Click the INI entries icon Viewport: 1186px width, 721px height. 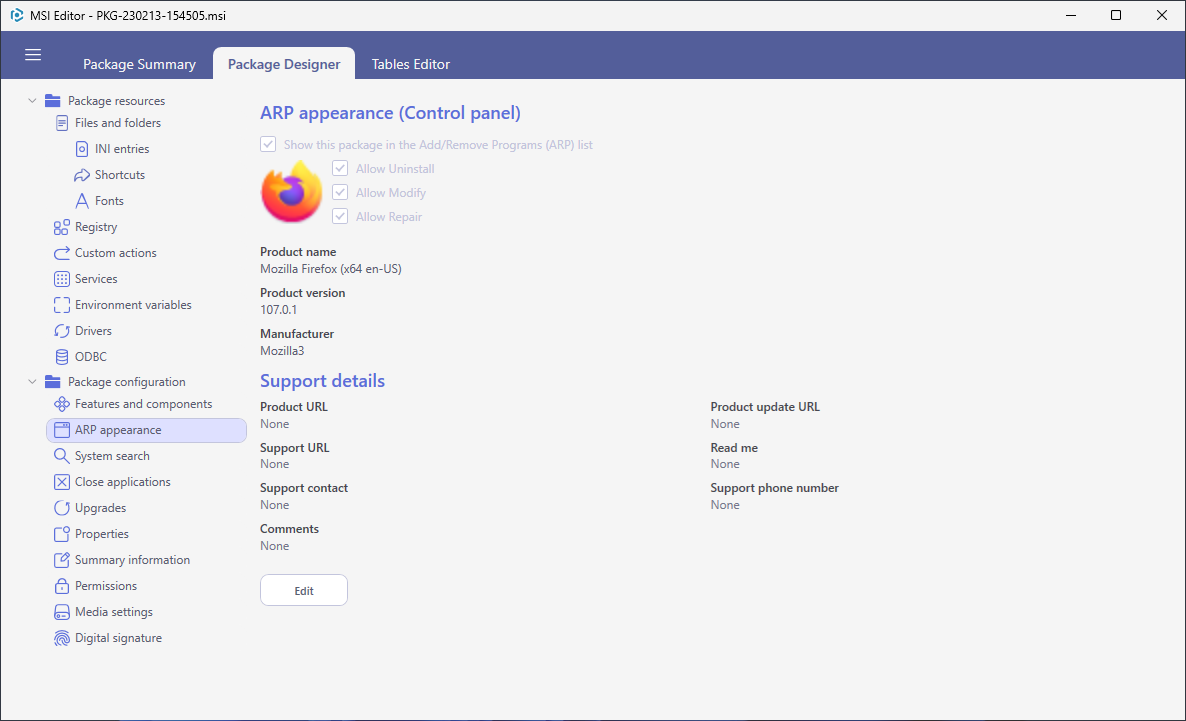tap(82, 149)
